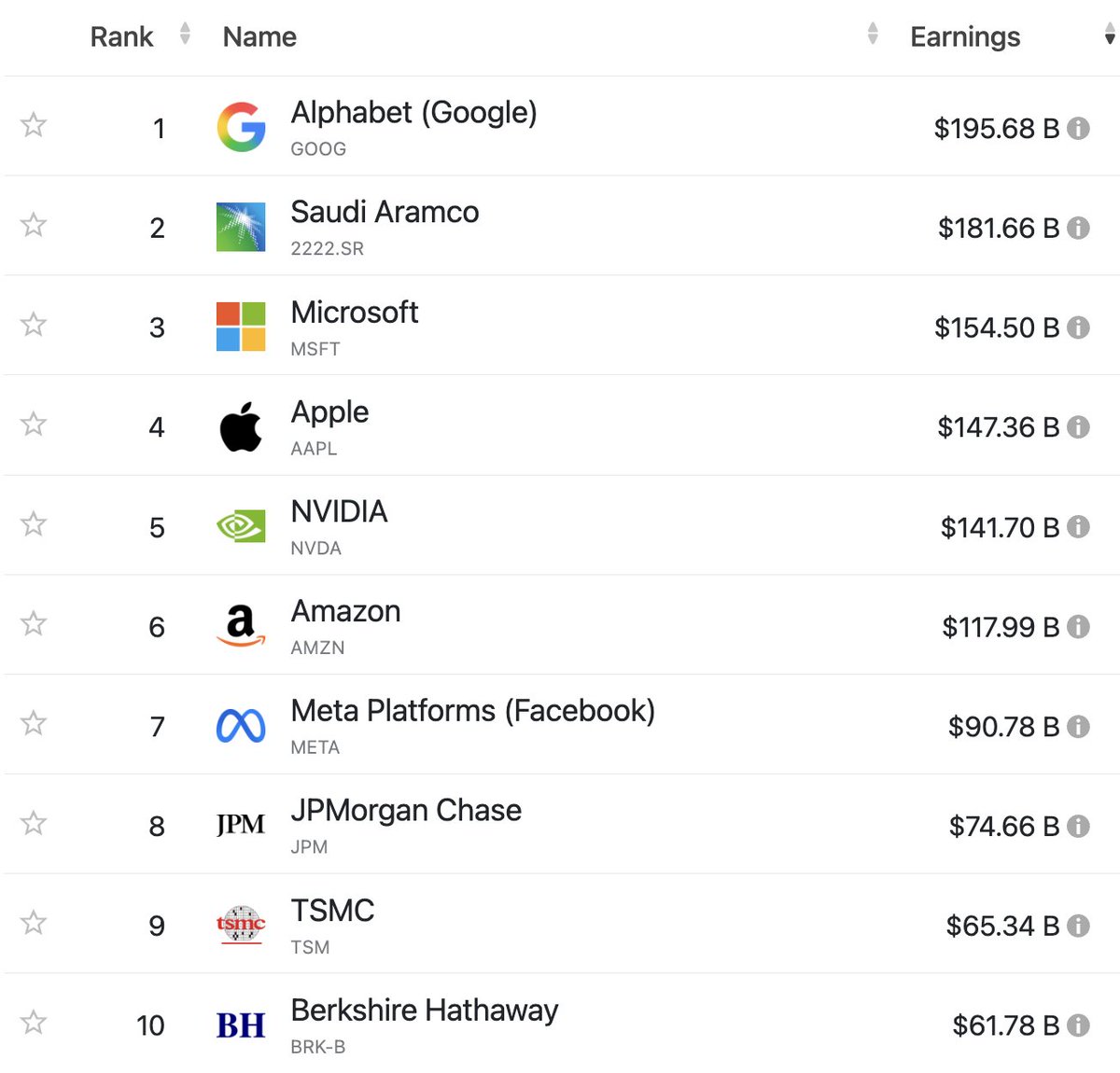This screenshot has width=1120, height=1073.
Task: Open info icon next to $147.36 B
Action: (x=1078, y=427)
